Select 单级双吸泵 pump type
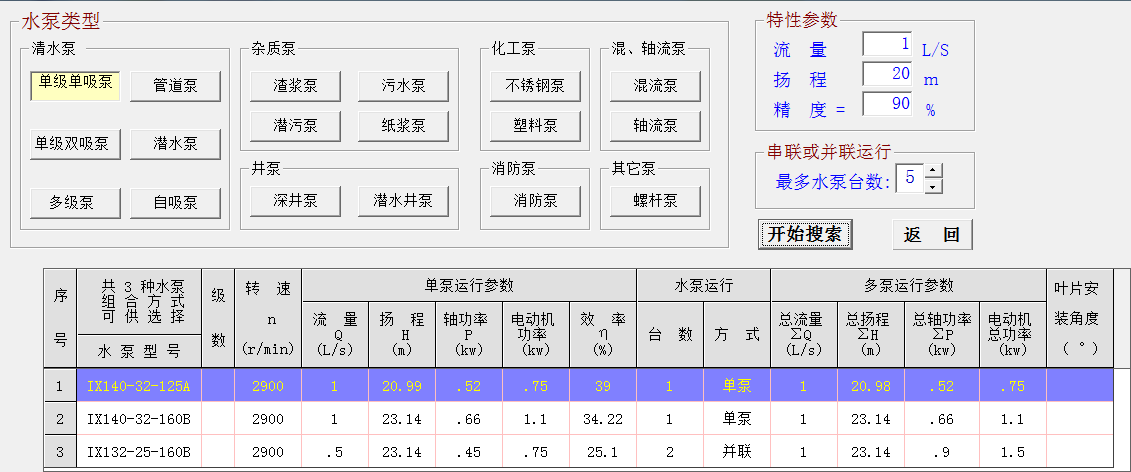 click(x=76, y=144)
